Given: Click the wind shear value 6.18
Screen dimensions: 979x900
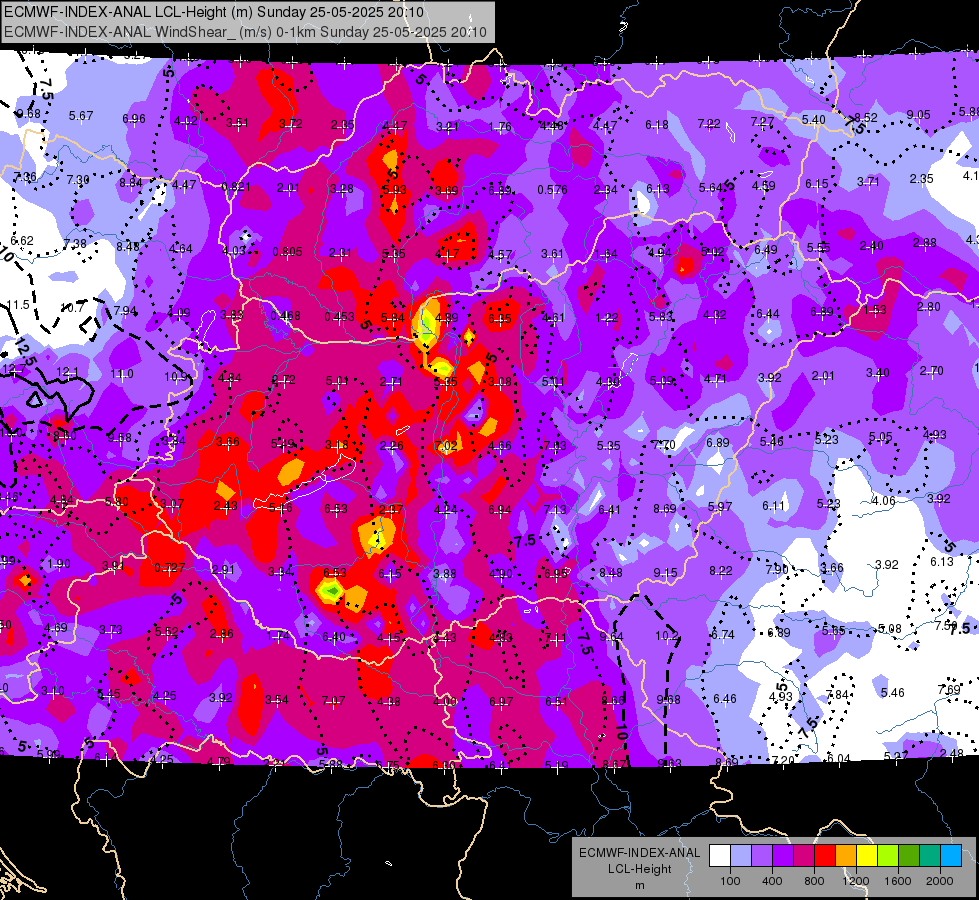Looking at the screenshot, I should pos(657,125).
